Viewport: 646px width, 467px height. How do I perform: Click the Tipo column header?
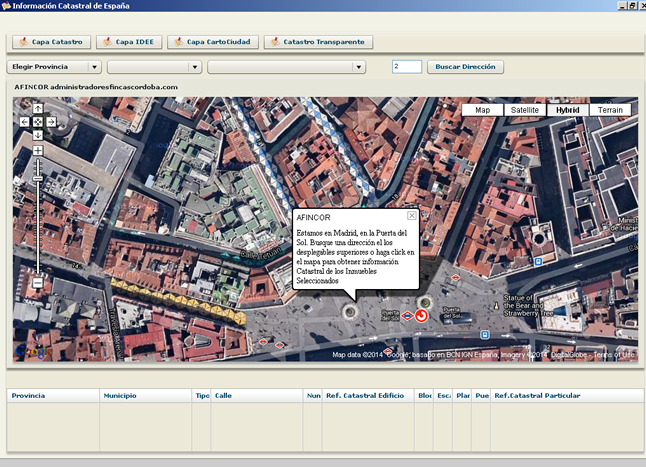pos(201,396)
